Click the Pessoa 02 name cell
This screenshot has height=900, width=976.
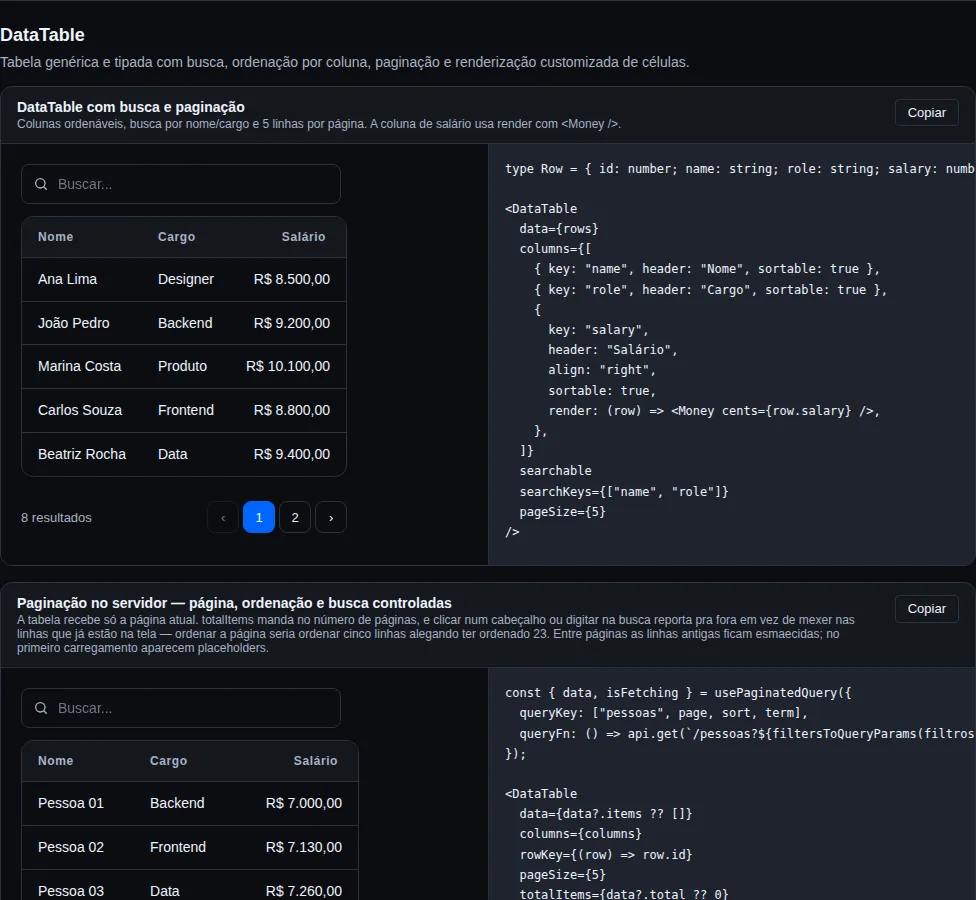[70, 847]
